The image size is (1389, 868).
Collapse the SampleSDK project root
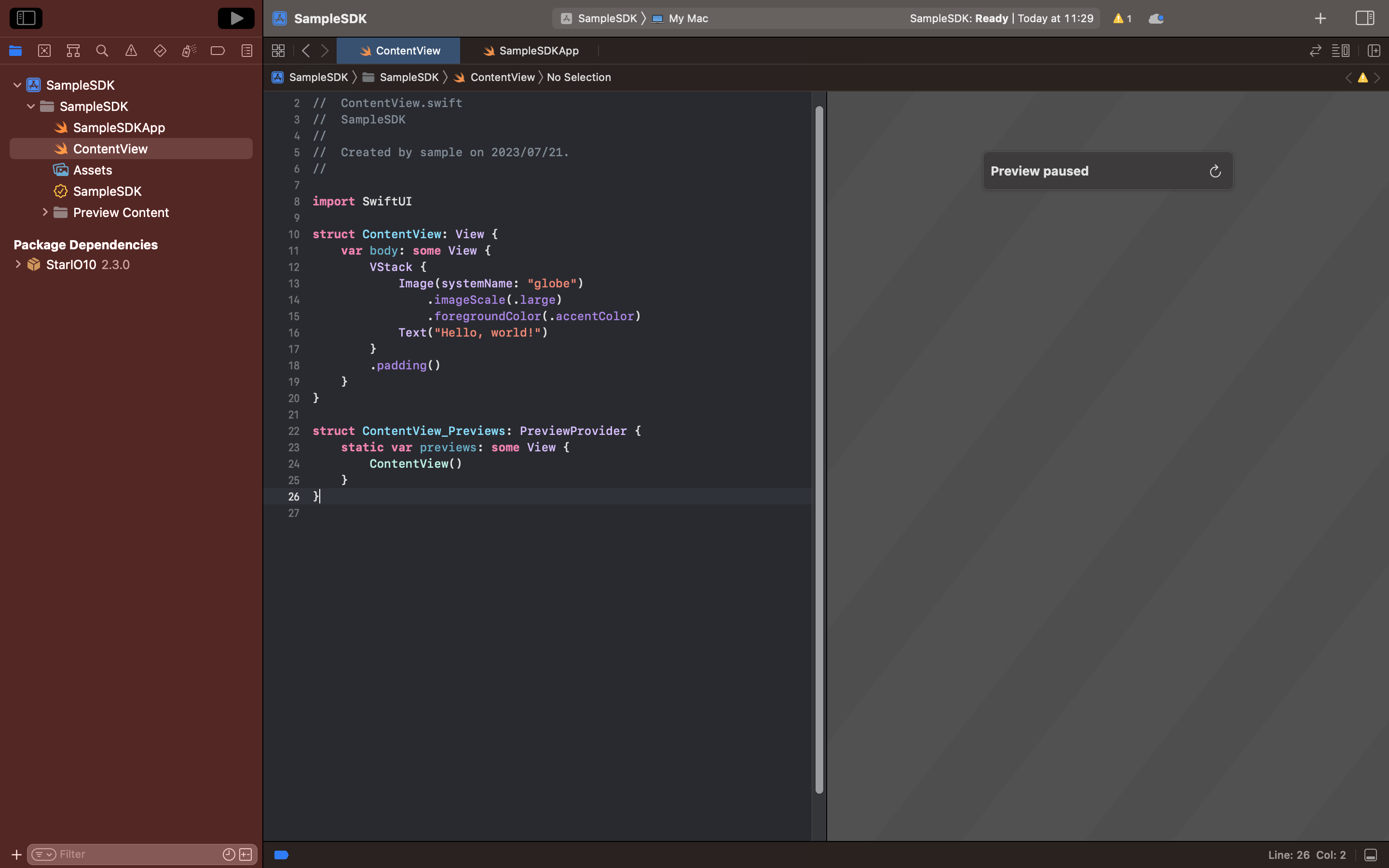17,85
